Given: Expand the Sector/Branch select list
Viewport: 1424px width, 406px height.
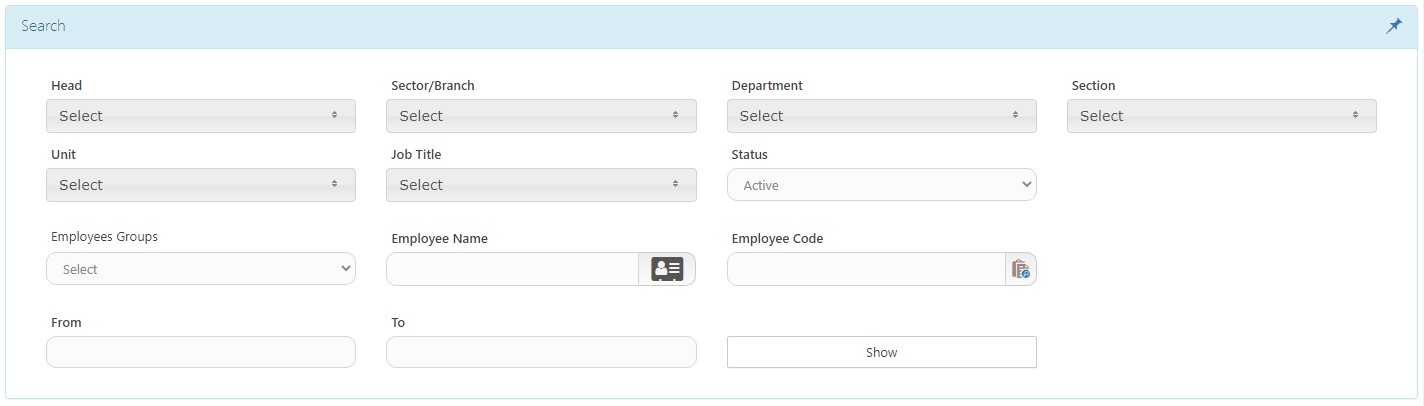Looking at the screenshot, I should click(x=541, y=116).
